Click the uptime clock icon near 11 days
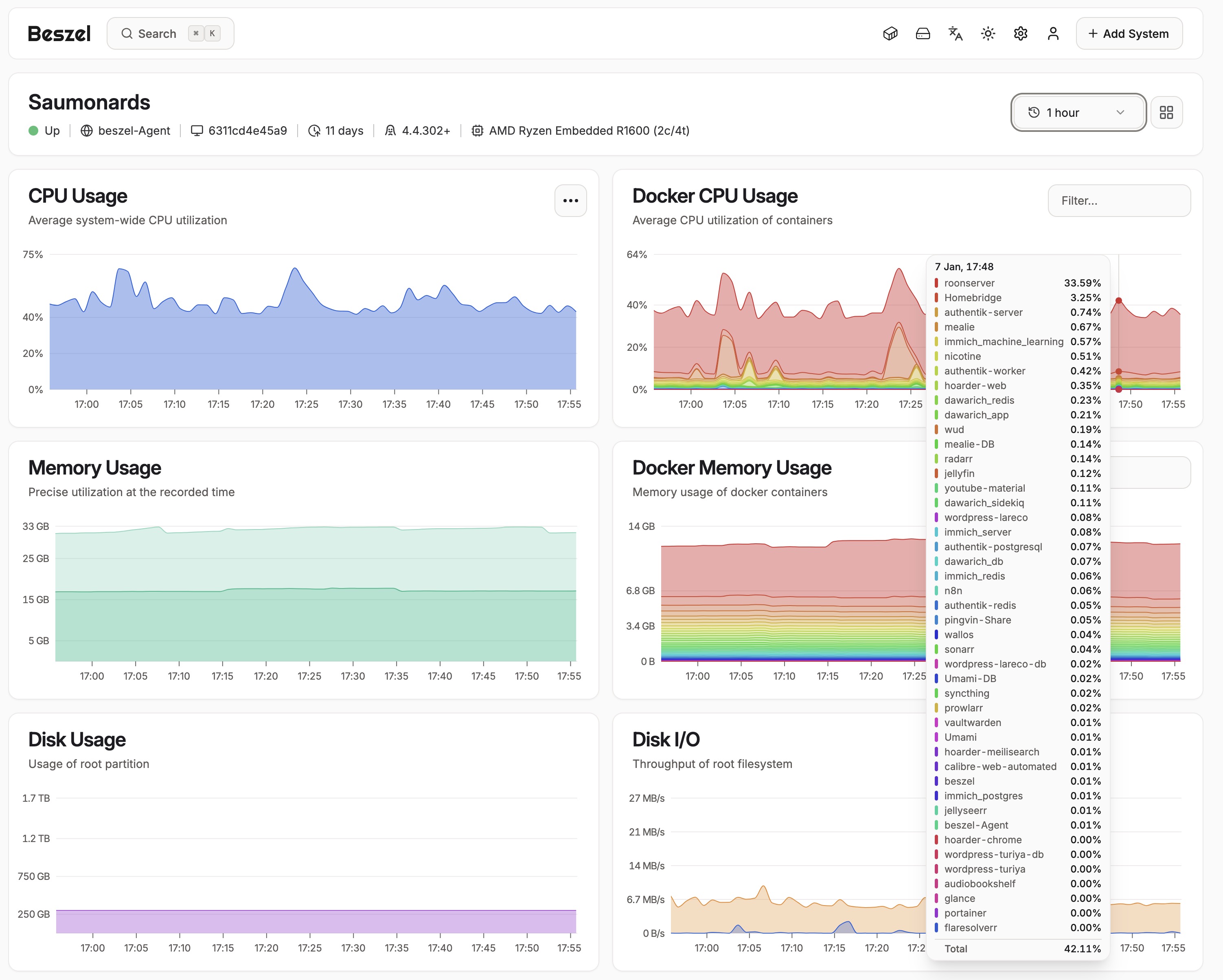The height and width of the screenshot is (980, 1223). tap(314, 131)
